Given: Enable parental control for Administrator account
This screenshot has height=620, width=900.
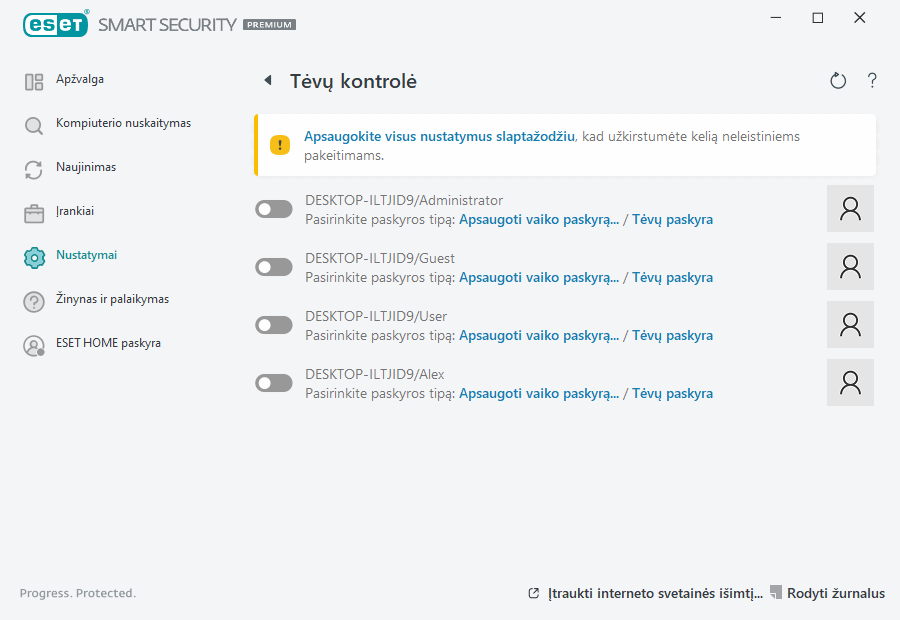Looking at the screenshot, I should (x=274, y=209).
